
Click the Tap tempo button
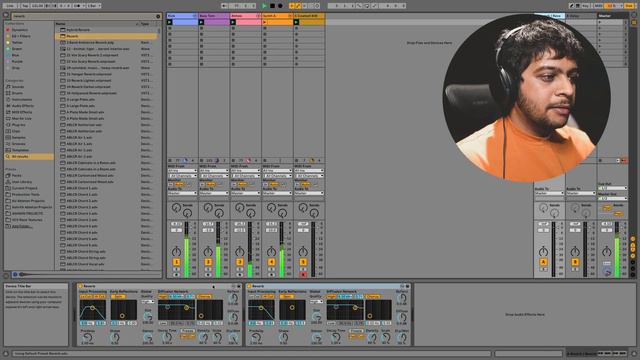click(x=24, y=6)
